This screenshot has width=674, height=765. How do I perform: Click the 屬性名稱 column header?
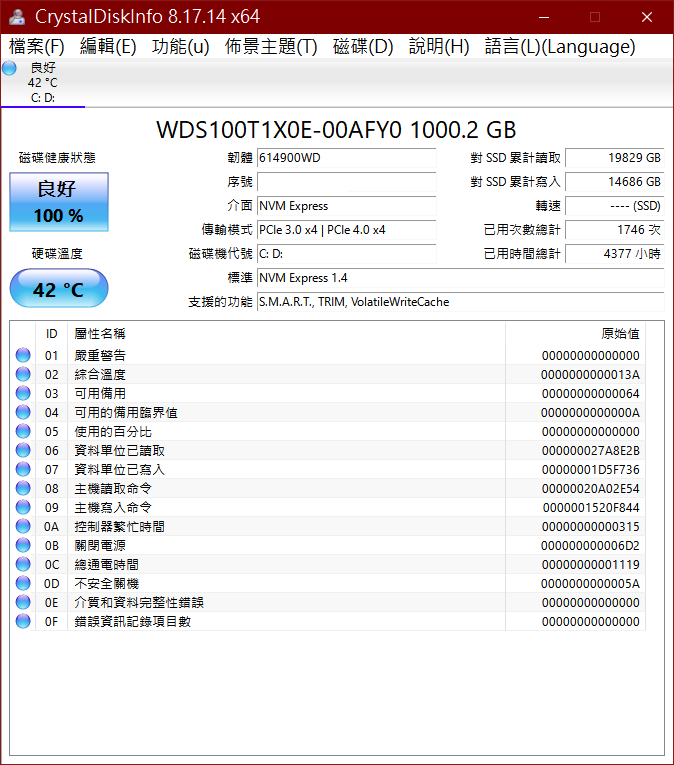[x=100, y=333]
